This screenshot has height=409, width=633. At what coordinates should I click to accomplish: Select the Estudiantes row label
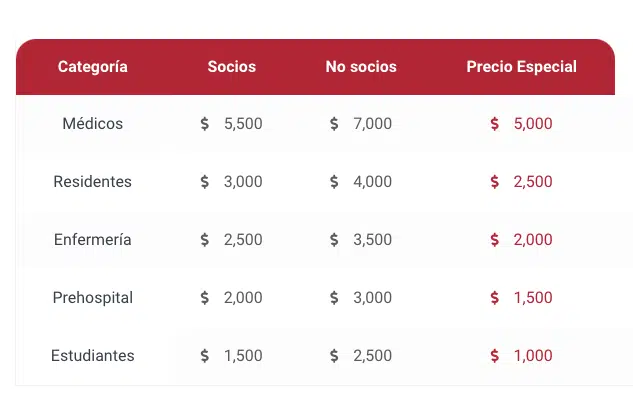coord(92,356)
